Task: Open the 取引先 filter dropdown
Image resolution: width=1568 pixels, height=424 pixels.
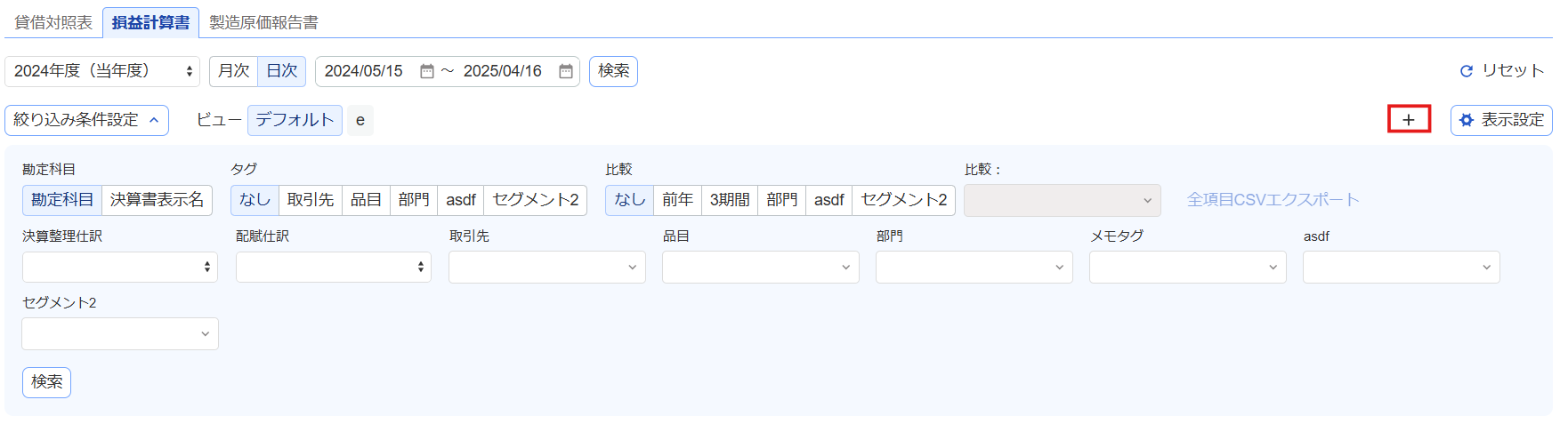Action: click(547, 267)
